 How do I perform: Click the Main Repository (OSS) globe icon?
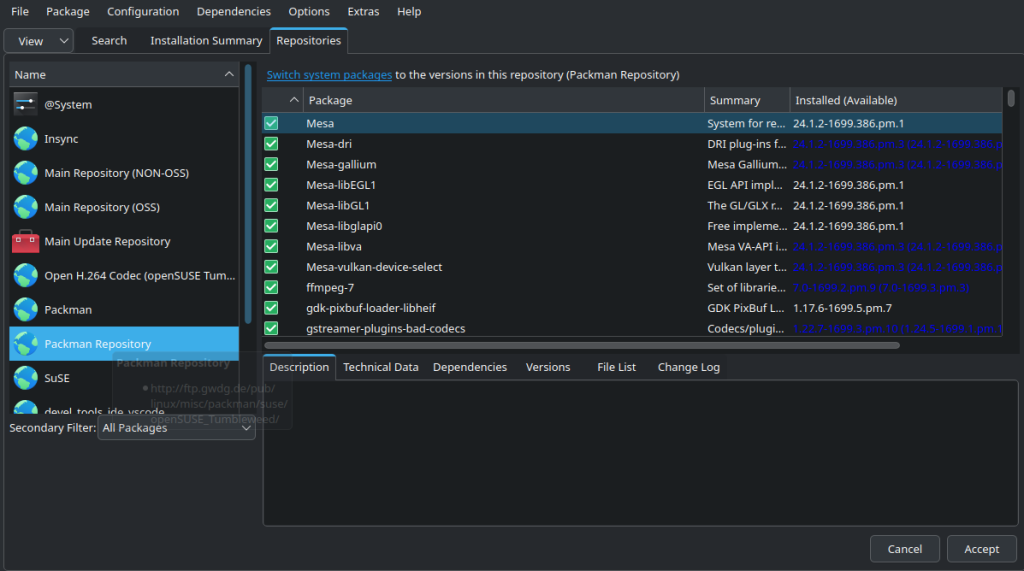25,207
